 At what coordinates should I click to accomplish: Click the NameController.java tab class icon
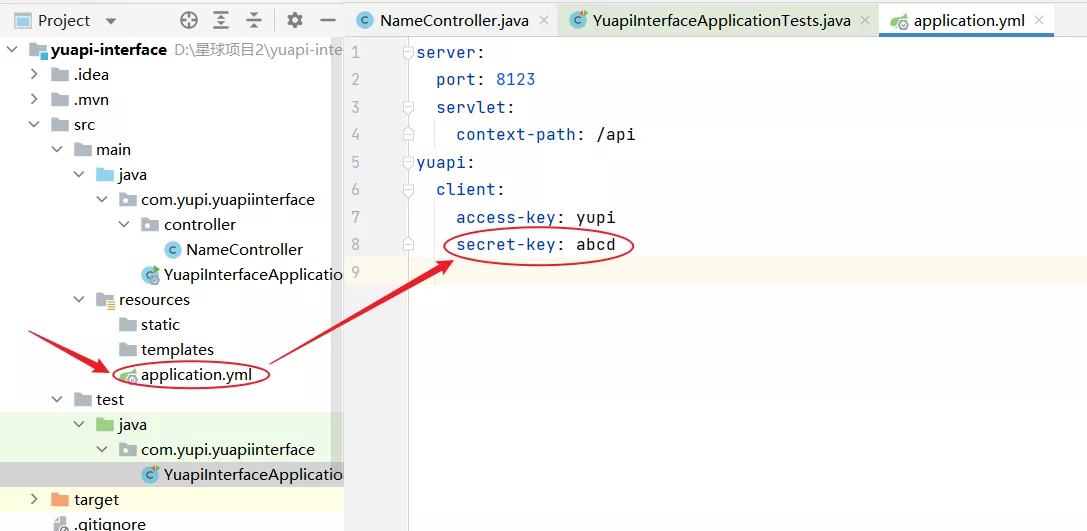365,21
